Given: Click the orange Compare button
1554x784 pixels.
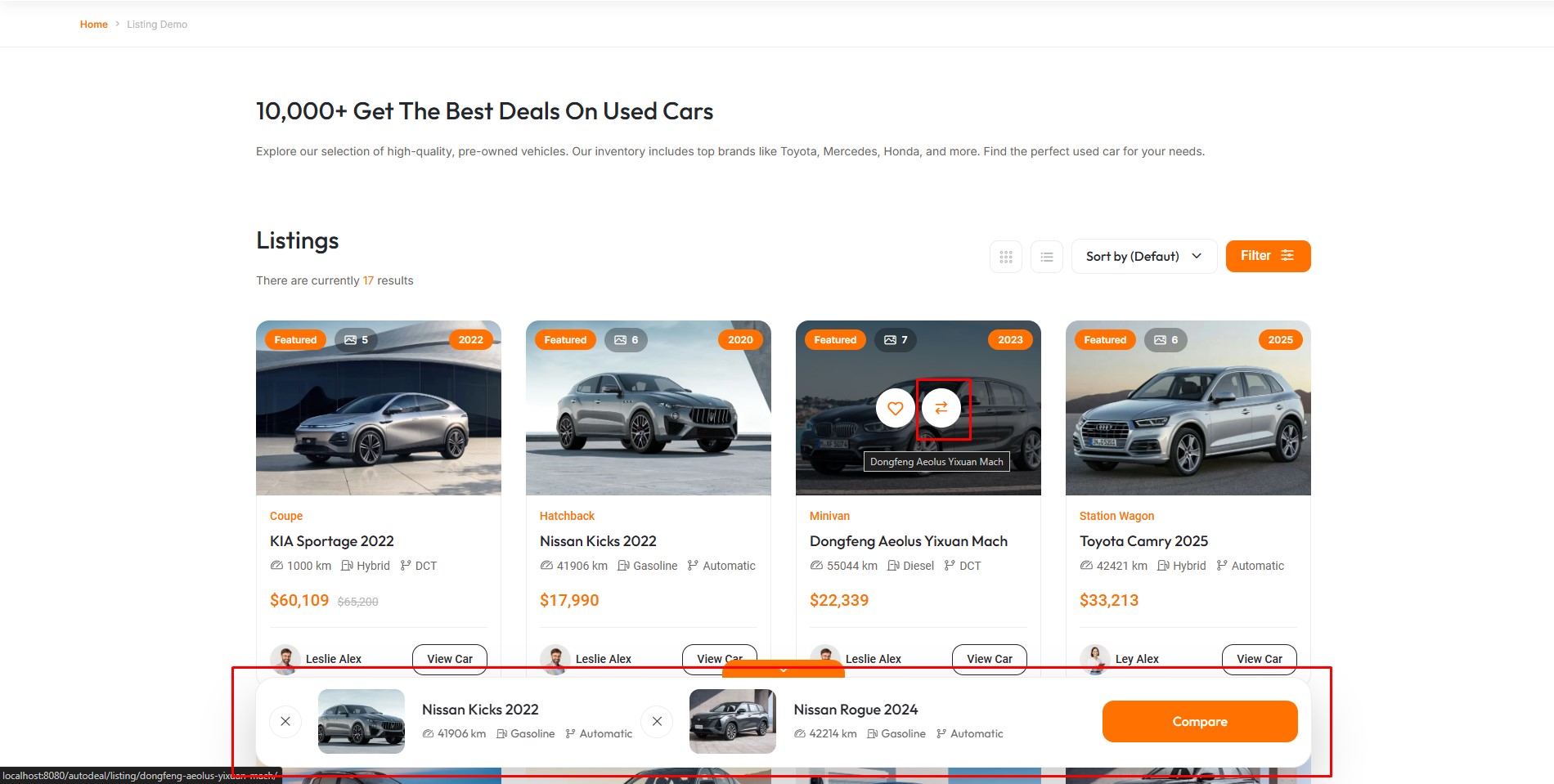Looking at the screenshot, I should pos(1200,721).
